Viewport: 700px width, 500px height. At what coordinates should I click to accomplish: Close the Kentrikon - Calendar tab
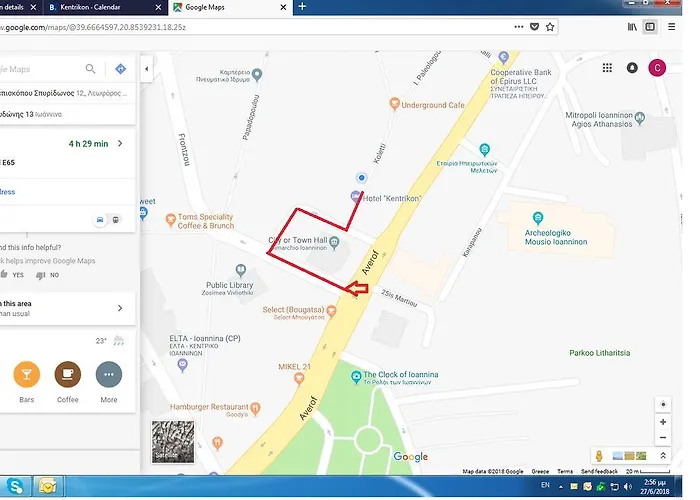pos(158,7)
